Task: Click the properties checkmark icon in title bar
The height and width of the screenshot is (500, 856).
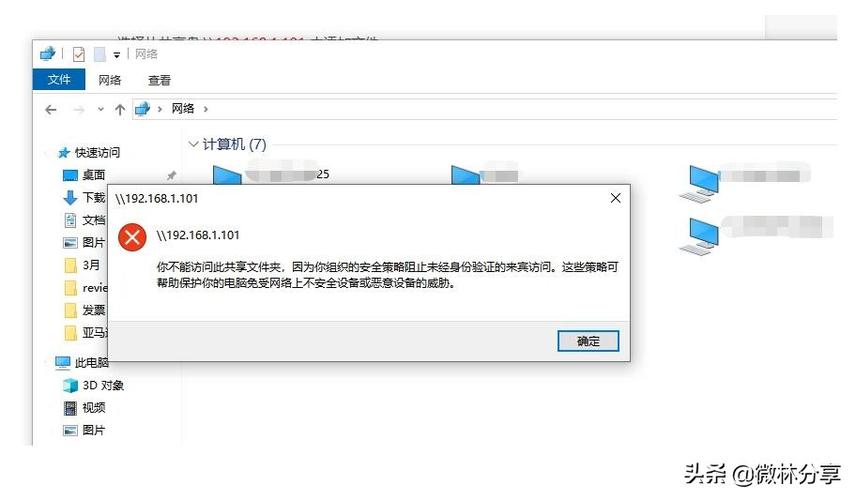Action: [79, 54]
